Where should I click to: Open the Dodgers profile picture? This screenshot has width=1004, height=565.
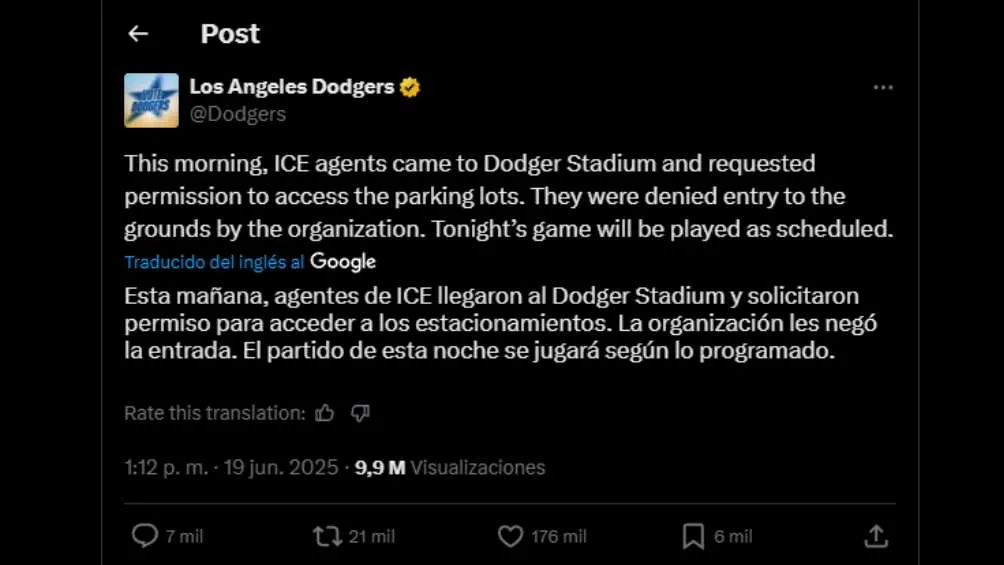click(x=151, y=100)
